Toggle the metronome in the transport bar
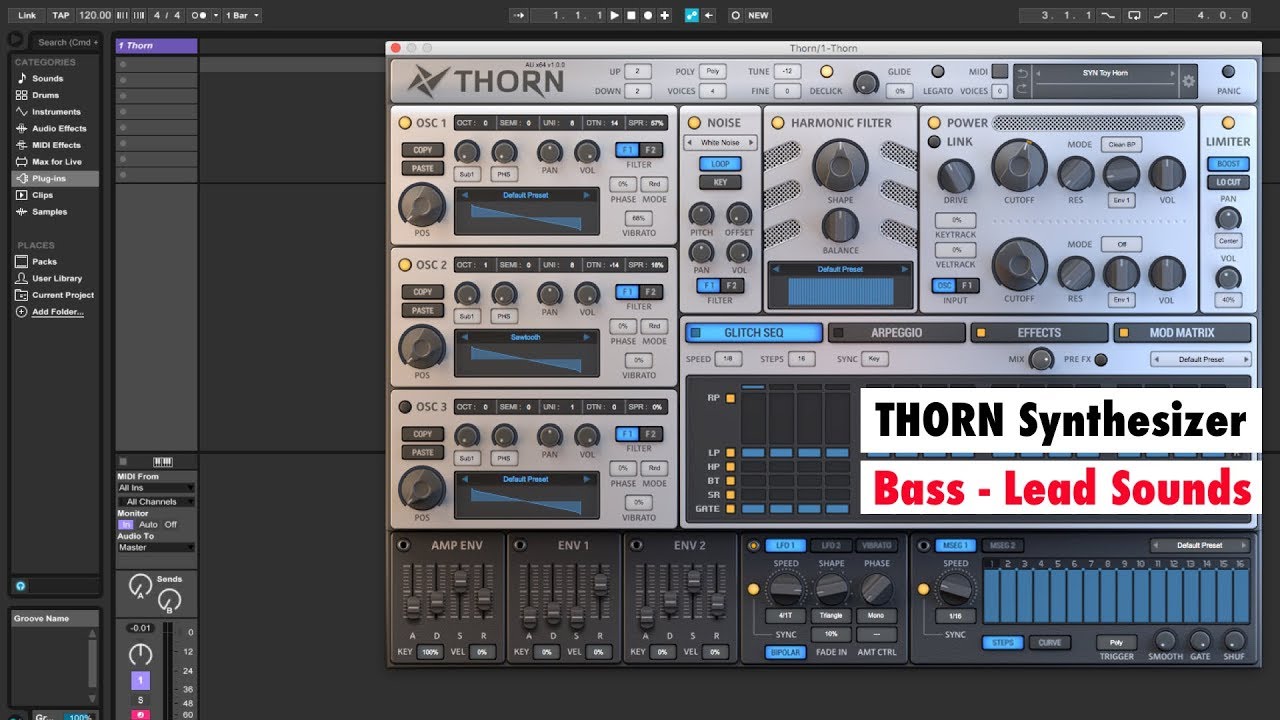 (199, 15)
